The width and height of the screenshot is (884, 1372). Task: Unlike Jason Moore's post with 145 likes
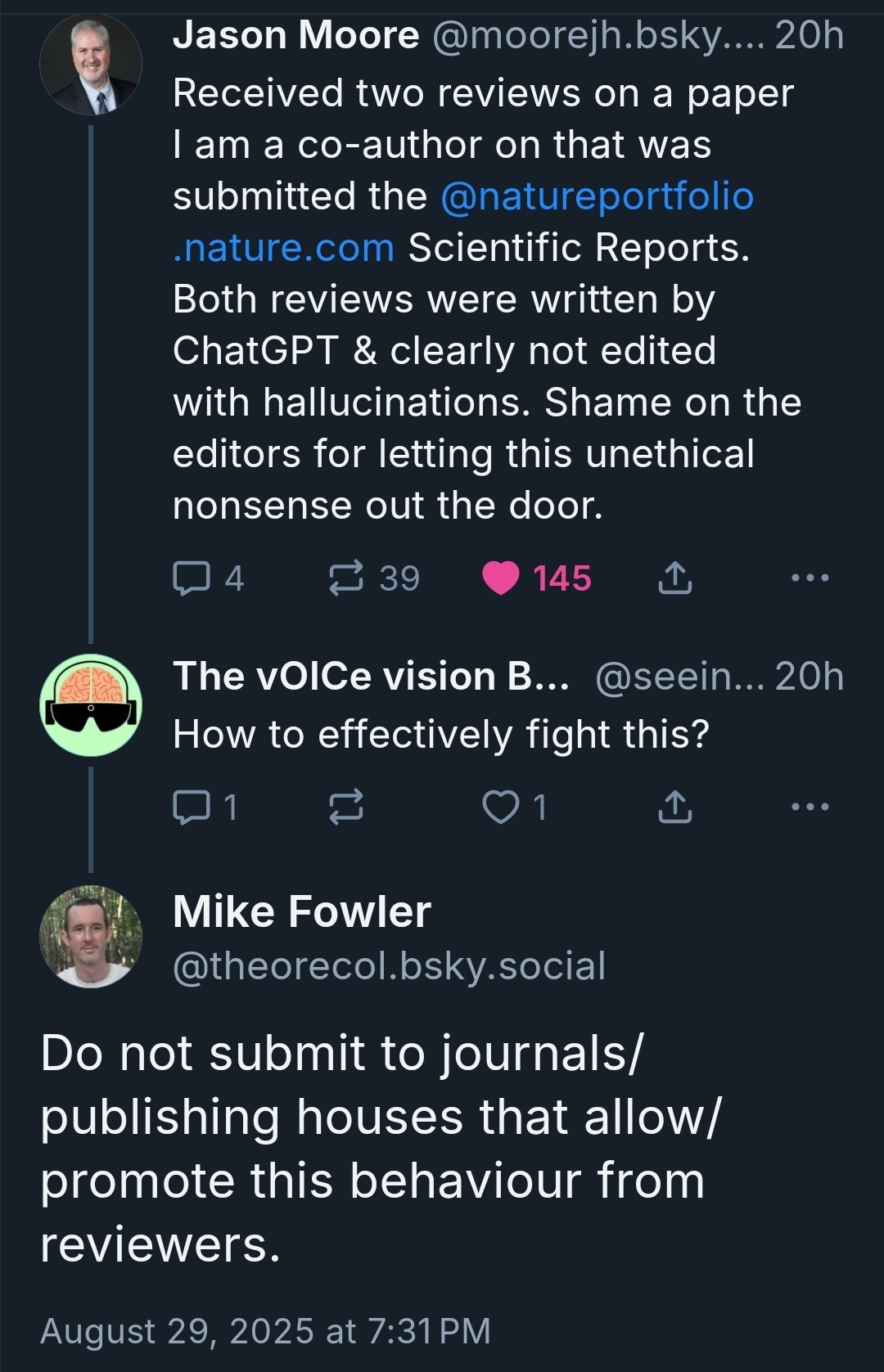click(501, 578)
